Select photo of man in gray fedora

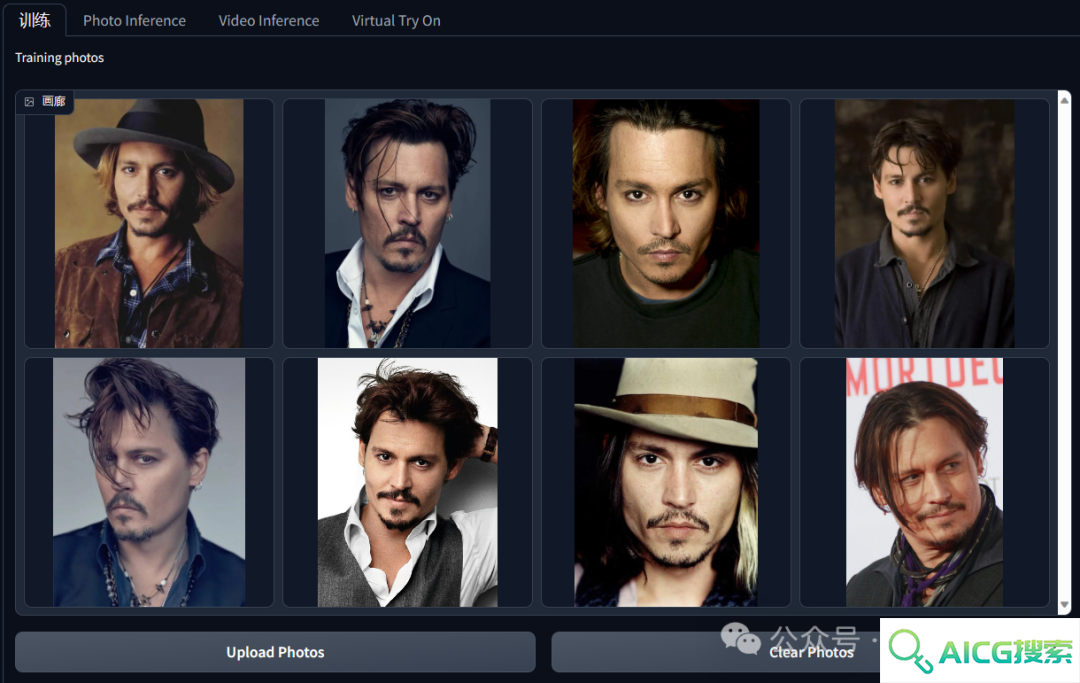point(149,223)
